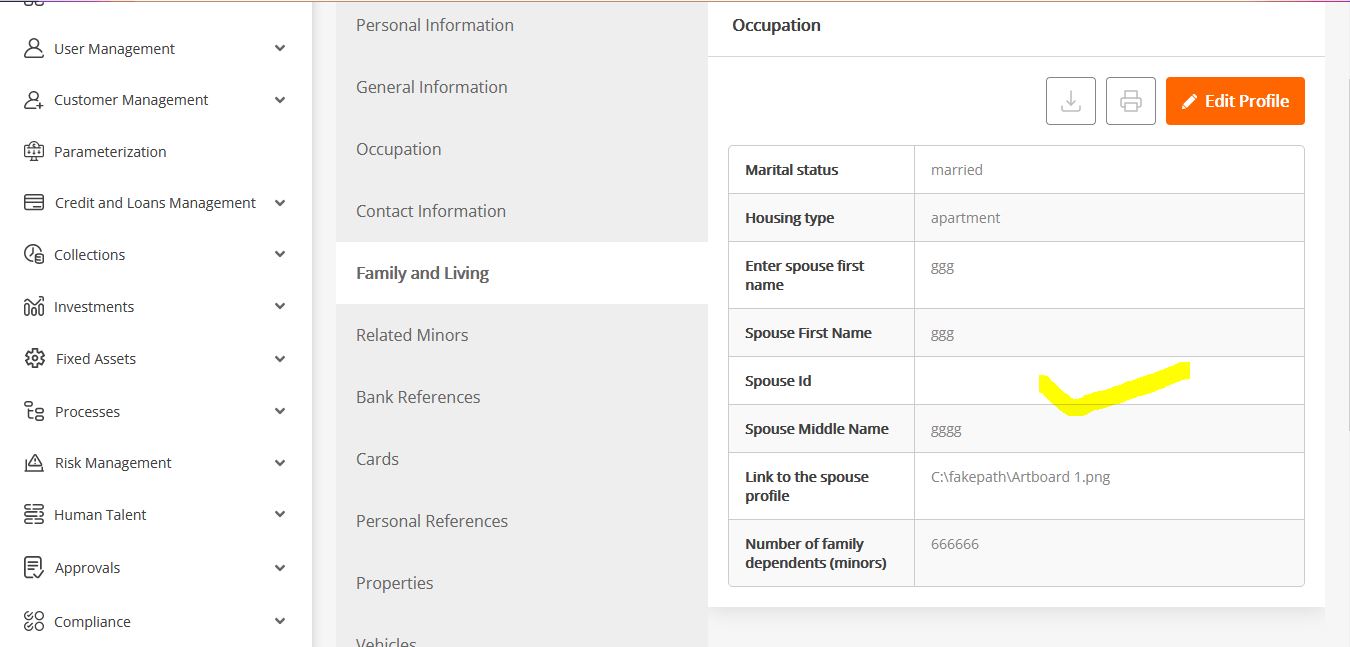Screen dimensions: 1350x647
Task: Click the Collections clock icon
Action: click(x=34, y=254)
